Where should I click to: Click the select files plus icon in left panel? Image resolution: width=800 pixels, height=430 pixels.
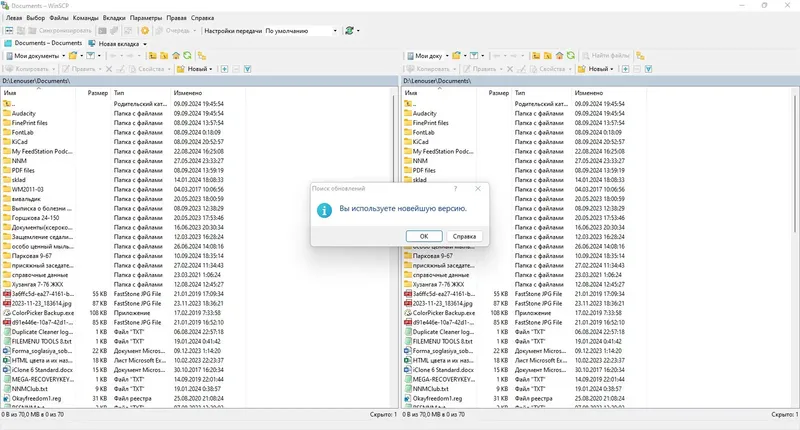coord(224,69)
